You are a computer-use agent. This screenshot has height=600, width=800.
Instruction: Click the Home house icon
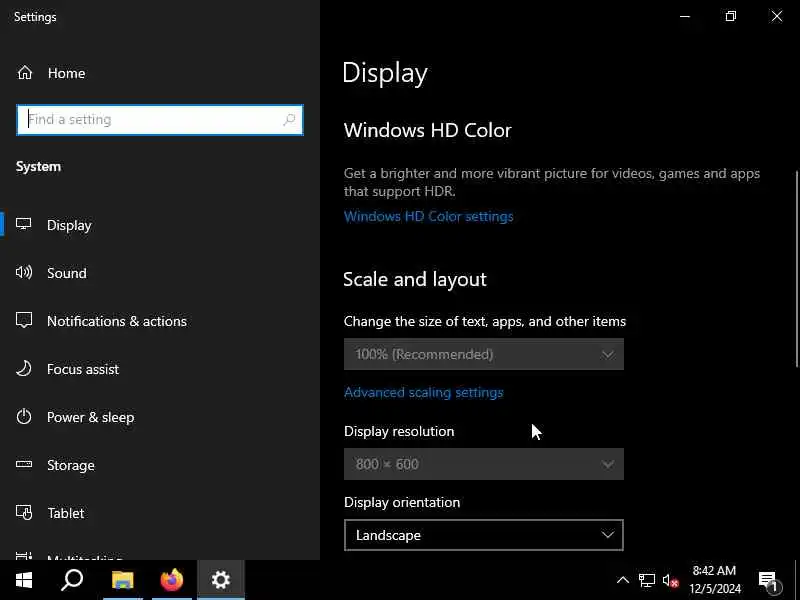24,73
